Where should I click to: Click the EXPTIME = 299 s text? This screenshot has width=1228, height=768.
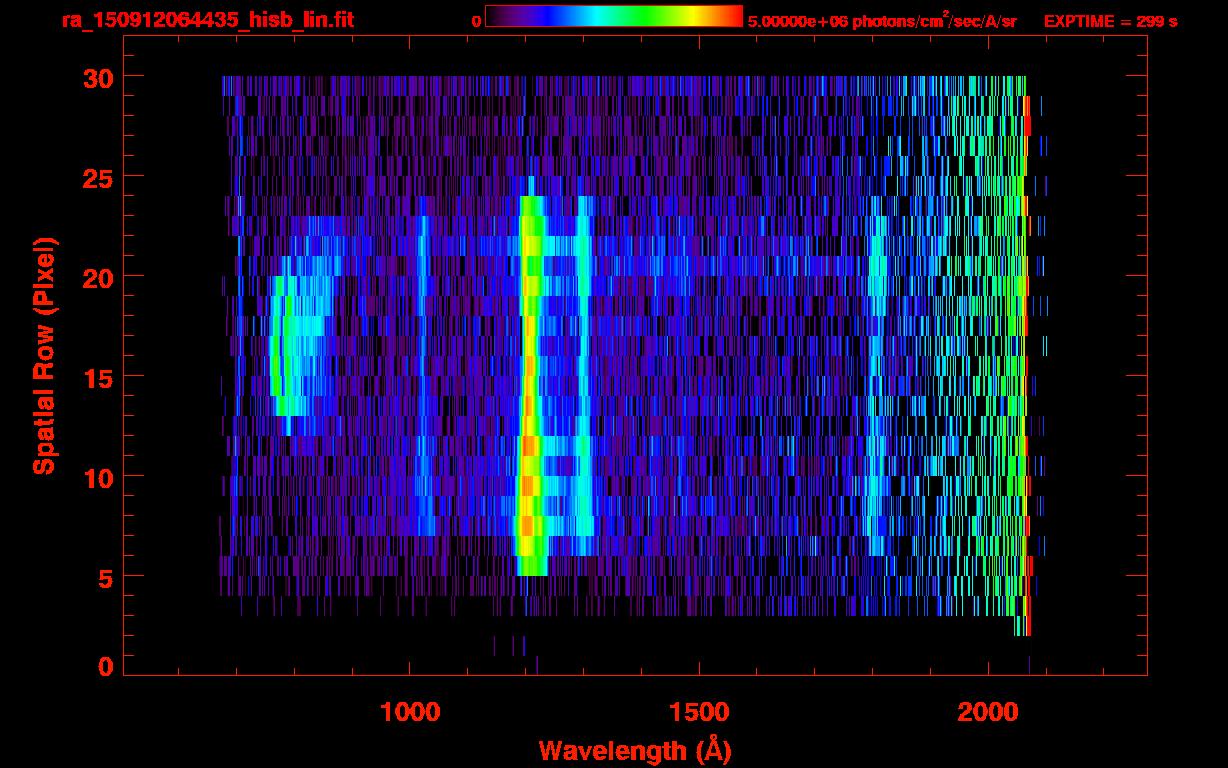[1110, 21]
